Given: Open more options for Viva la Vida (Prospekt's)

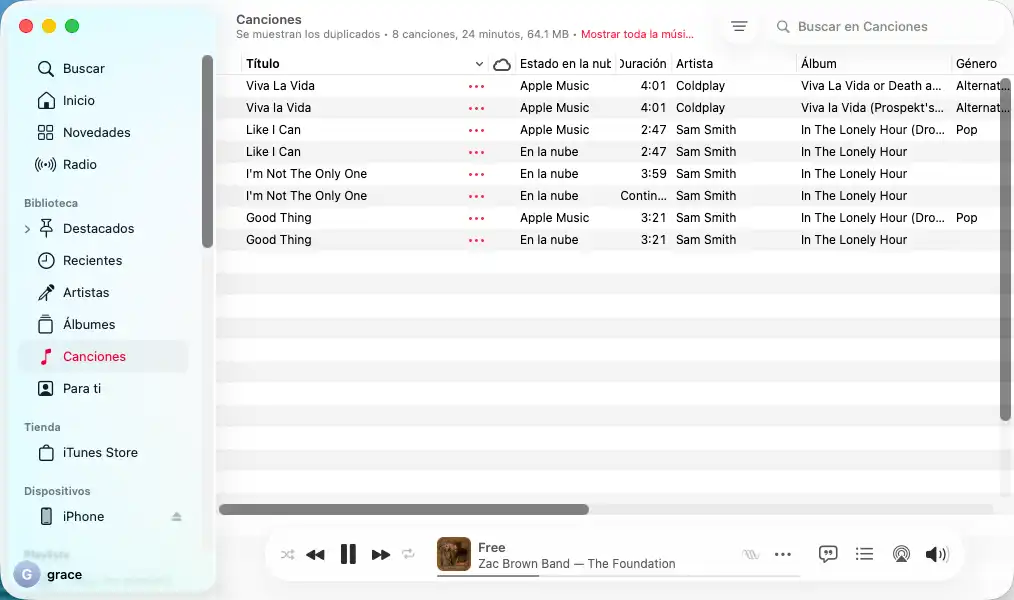Looking at the screenshot, I should click(x=477, y=109).
